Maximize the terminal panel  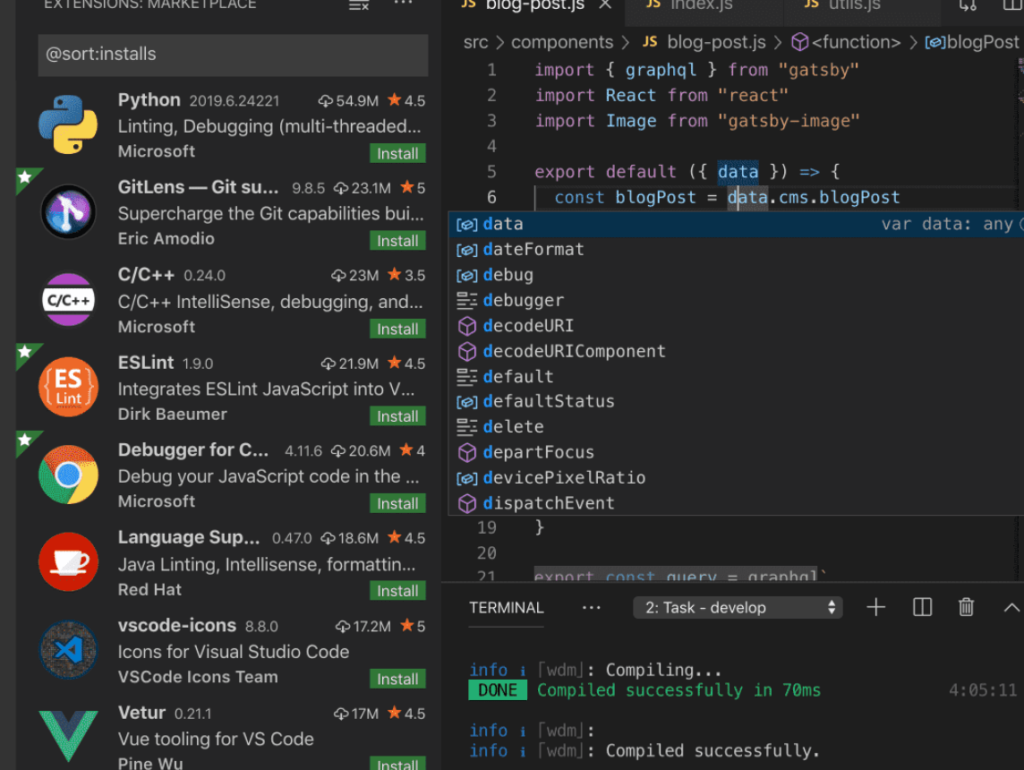(1011, 607)
